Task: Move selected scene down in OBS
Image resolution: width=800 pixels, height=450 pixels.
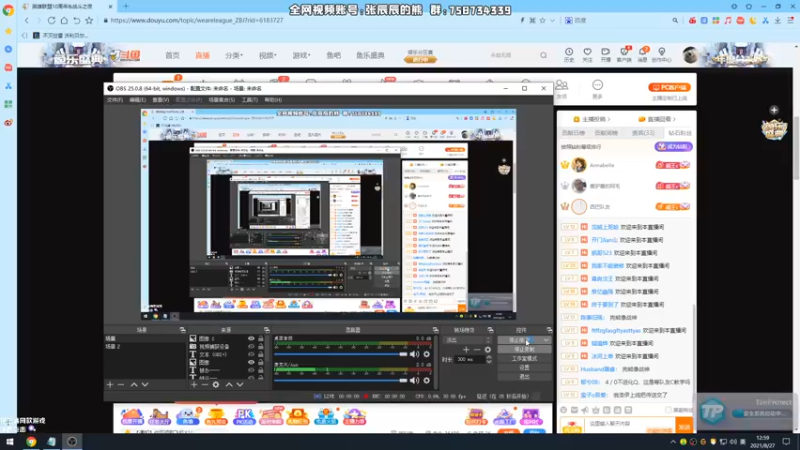Action: (145, 384)
